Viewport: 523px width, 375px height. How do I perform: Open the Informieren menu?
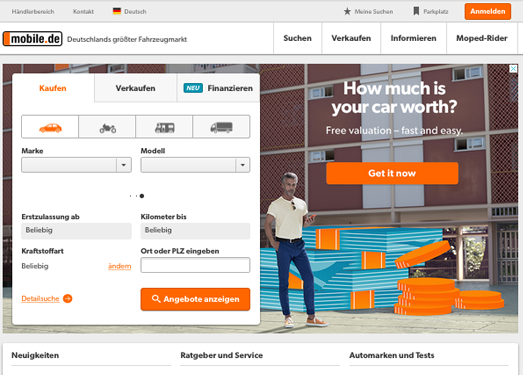coord(414,38)
